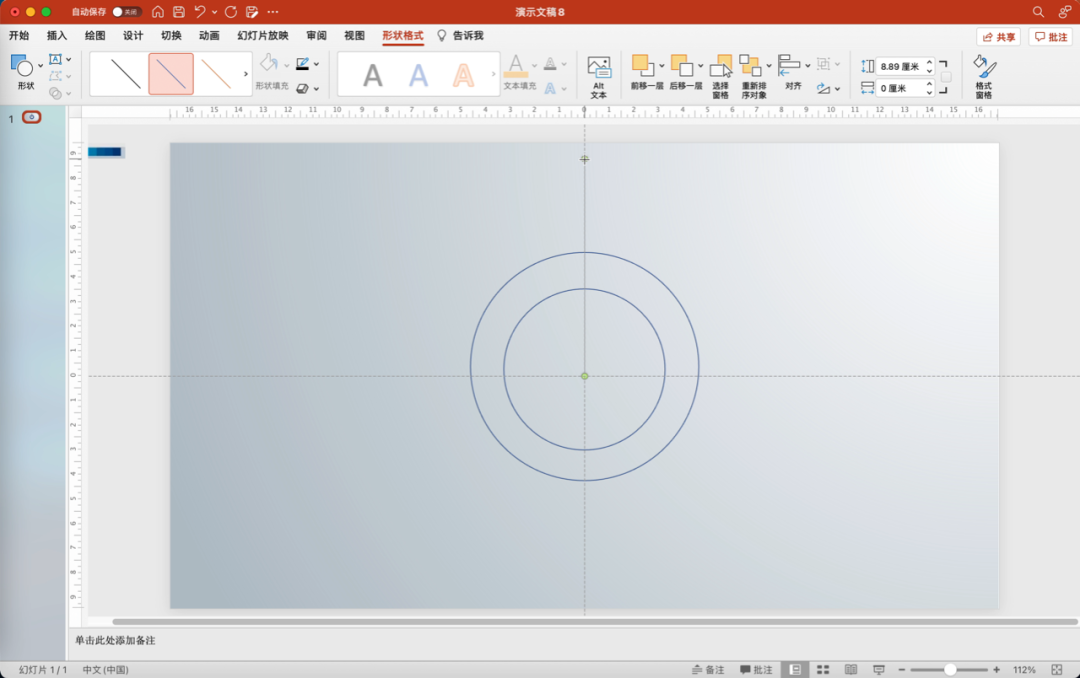Viewport: 1080px width, 678px height.
Task: Click the text box insert icon
Action: (x=55, y=59)
